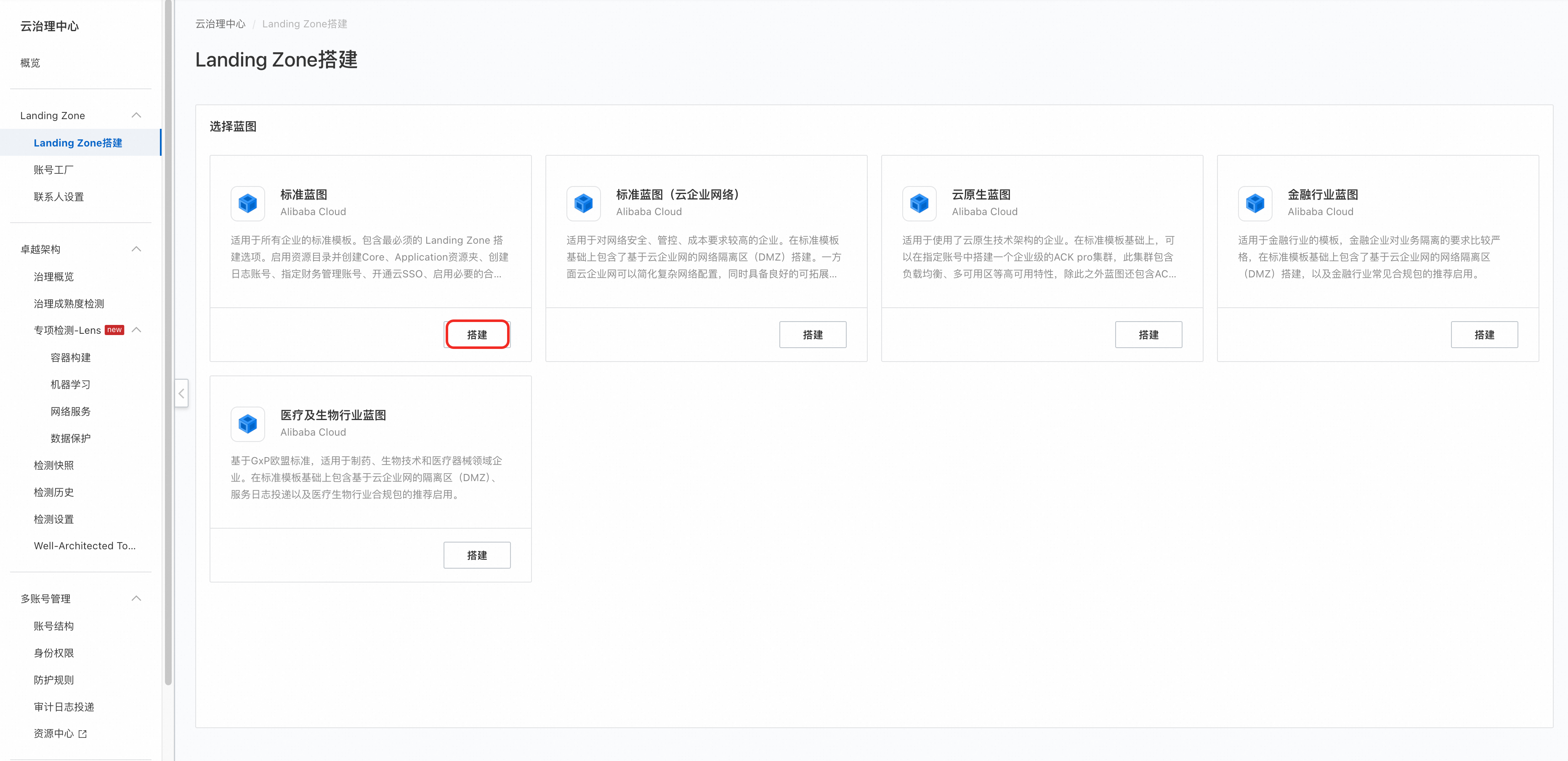
Task: Click the 云治理中心 breadcrumb link
Action: (x=221, y=24)
